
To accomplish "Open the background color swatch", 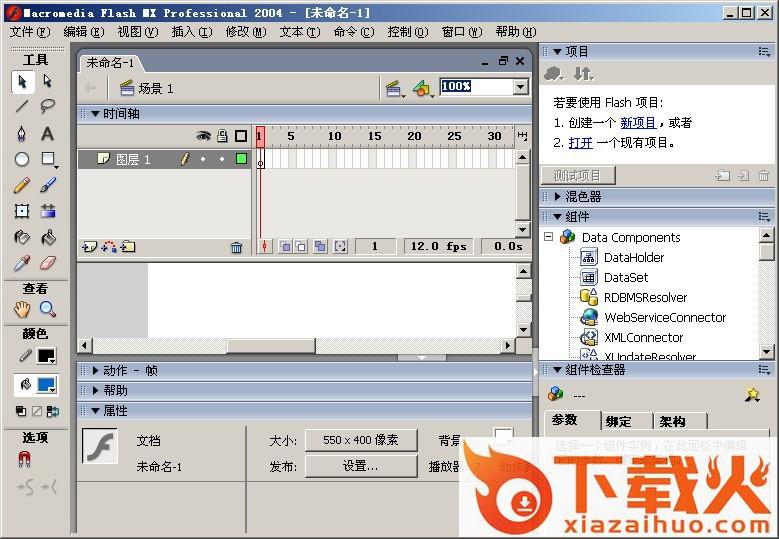I will click(503, 436).
